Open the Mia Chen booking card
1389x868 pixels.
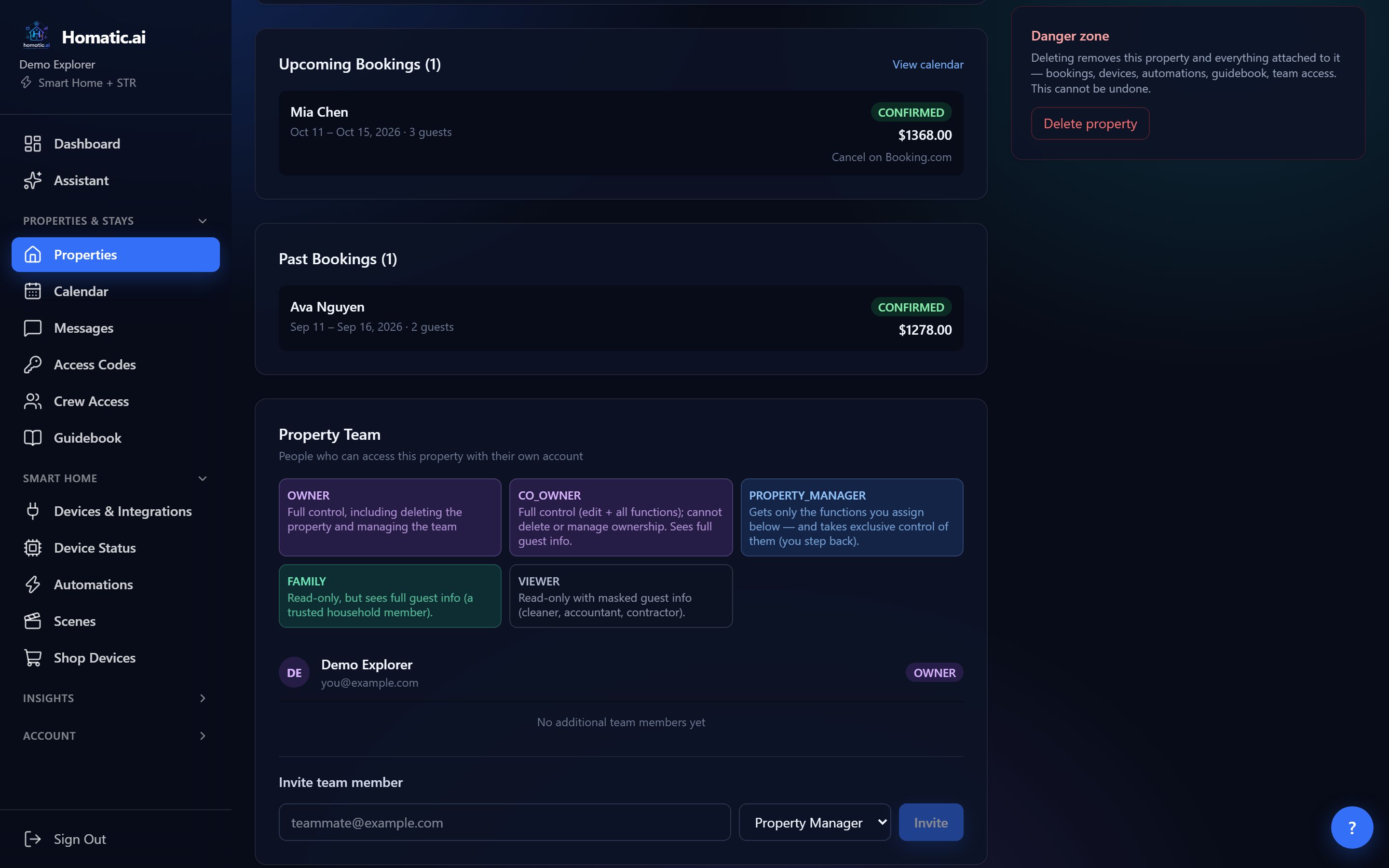pyautogui.click(x=621, y=133)
